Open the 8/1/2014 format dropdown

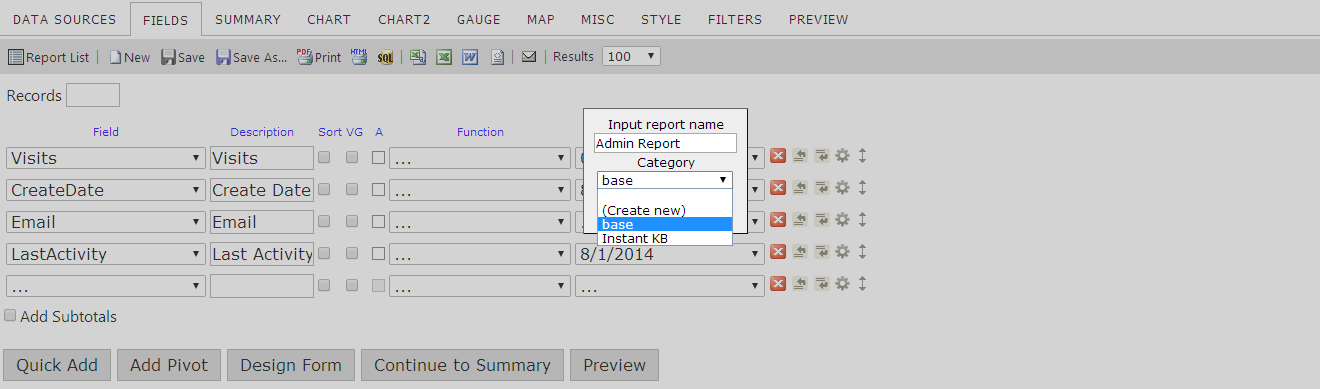(x=670, y=254)
